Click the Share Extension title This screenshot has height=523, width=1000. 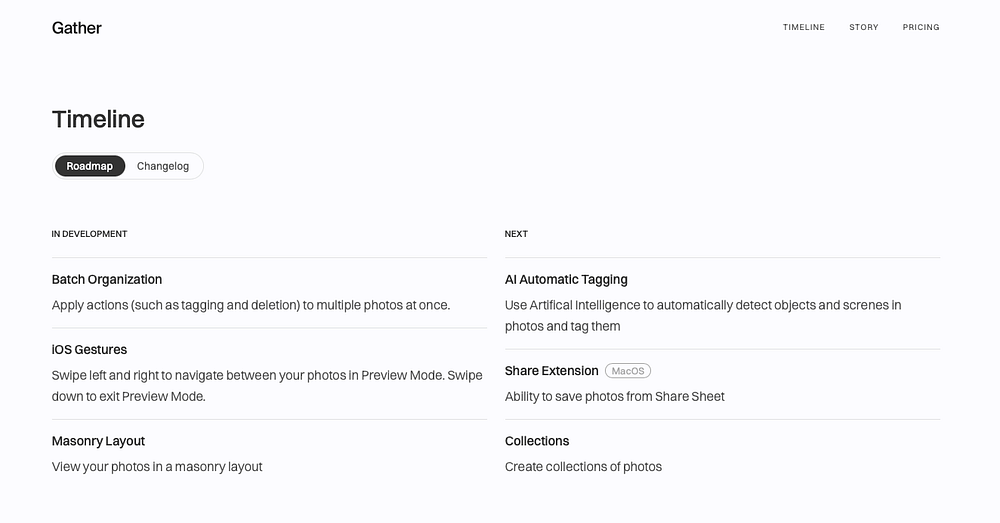(551, 371)
